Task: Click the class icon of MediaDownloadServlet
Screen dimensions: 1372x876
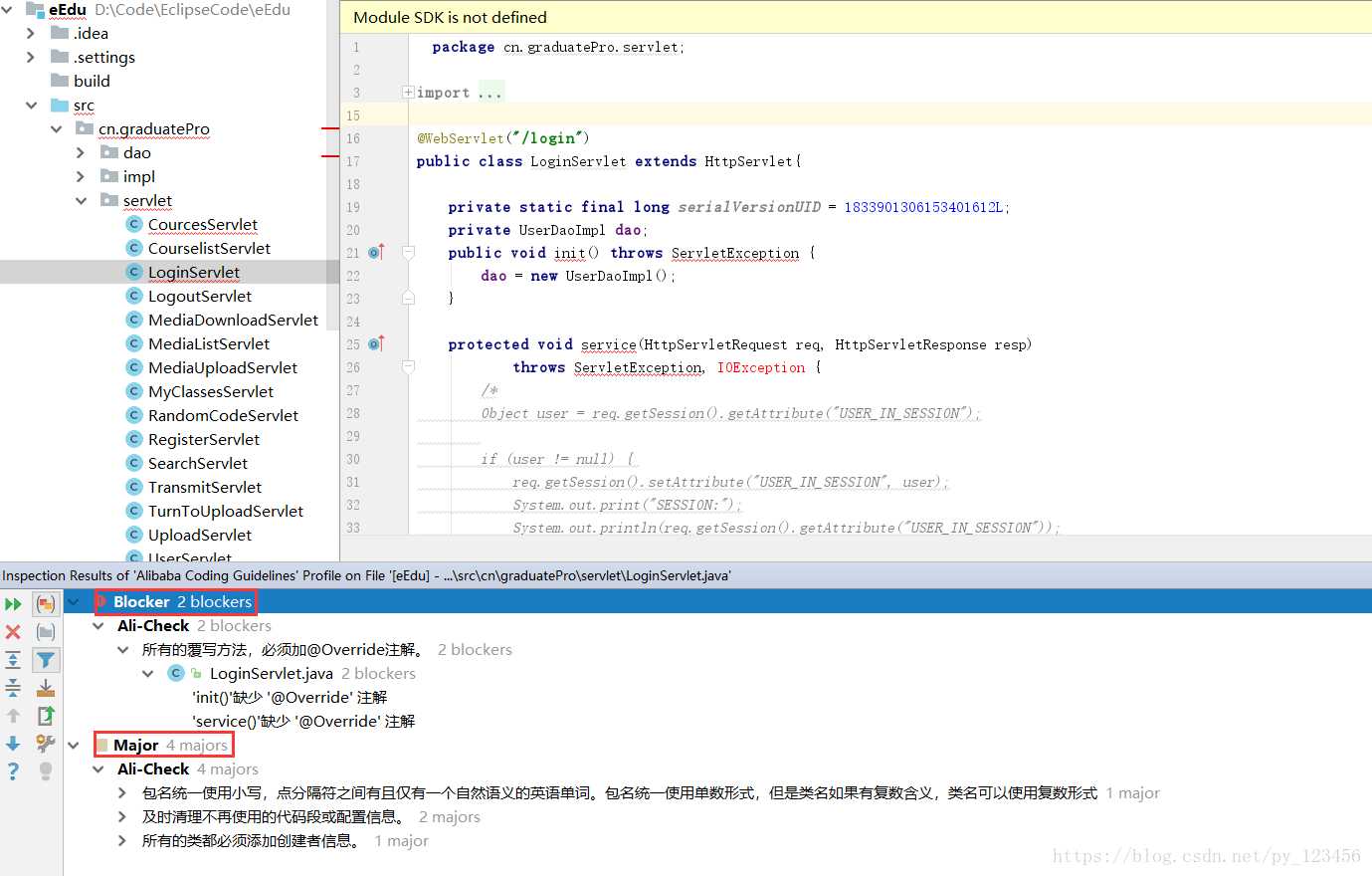Action: coord(134,320)
